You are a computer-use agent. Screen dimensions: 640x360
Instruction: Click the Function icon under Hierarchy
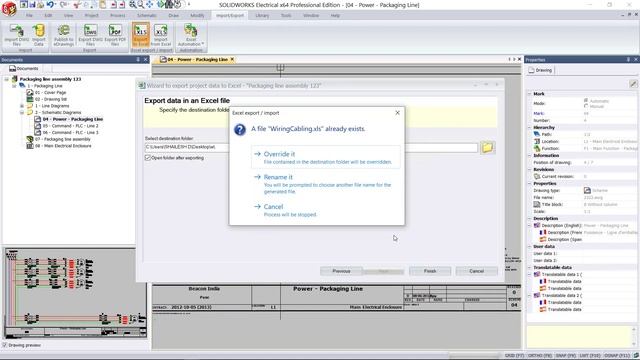pos(537,148)
